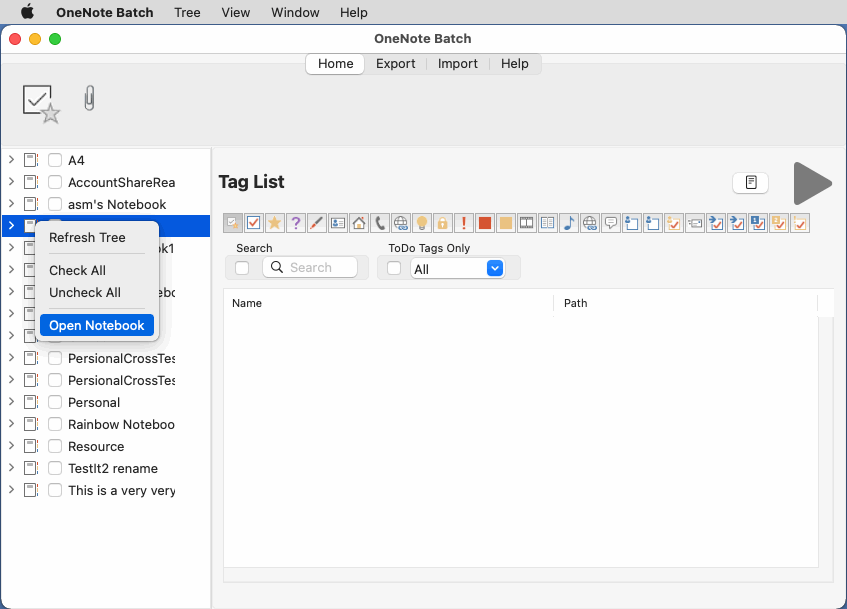
Task: Select the orange checkmark icon ending the tag row
Action: tap(800, 223)
